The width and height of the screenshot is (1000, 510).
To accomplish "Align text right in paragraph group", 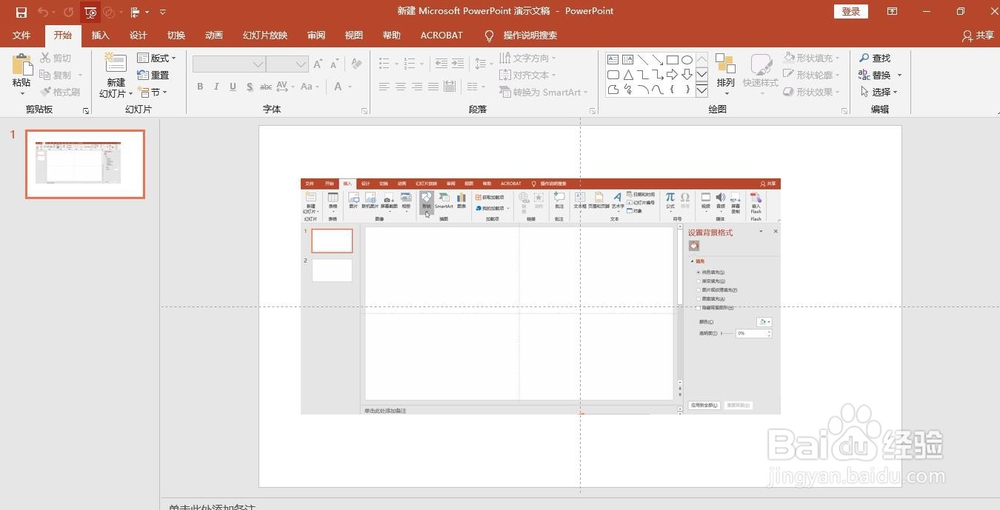I will coord(417,87).
